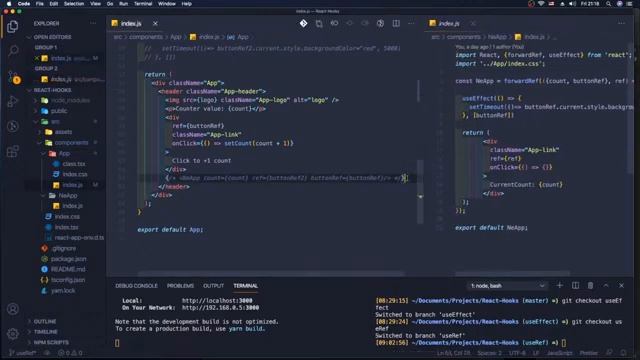
Task: Open left editor group more actions menu
Action: point(411,23)
